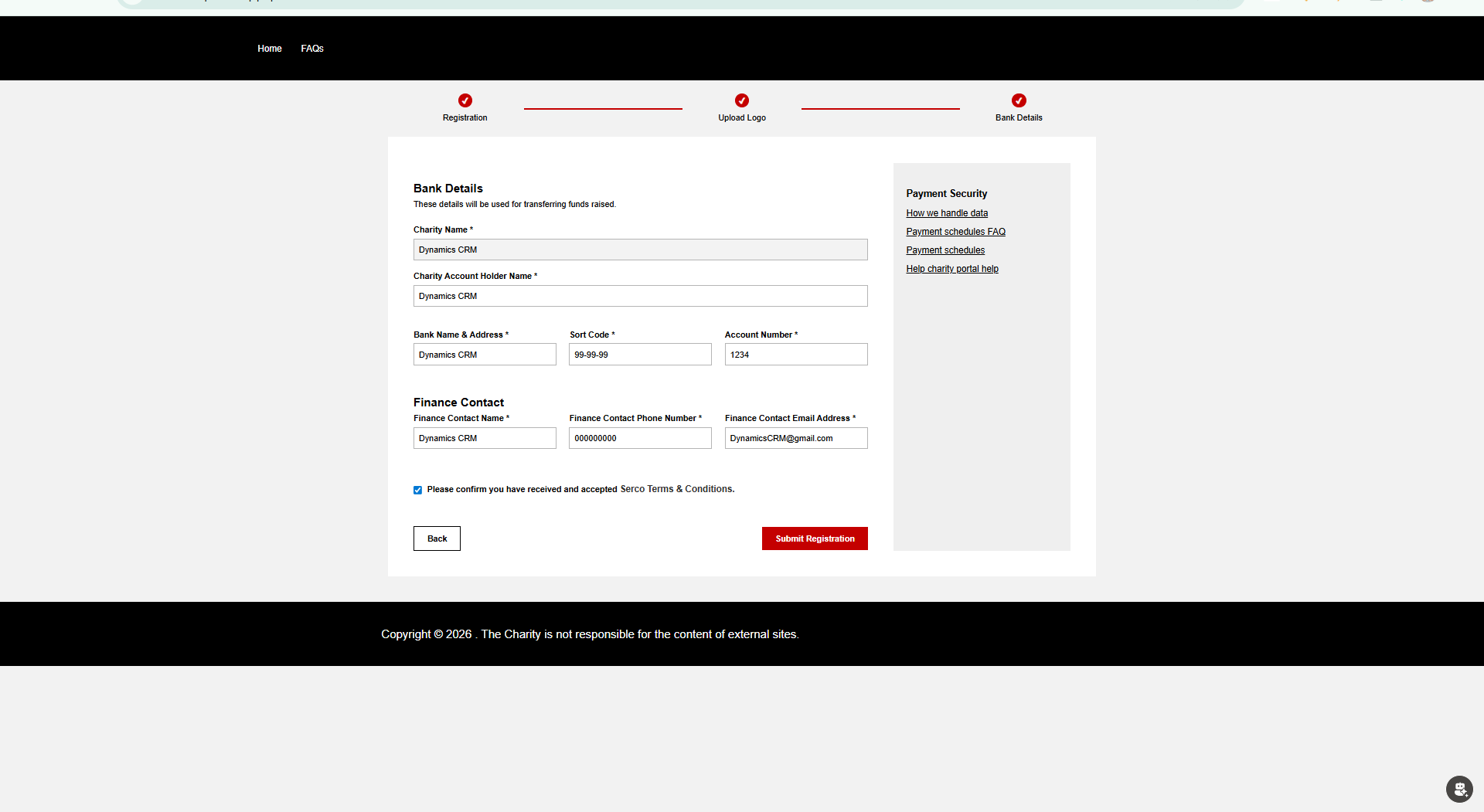Screen dimensions: 1484x812
Task: Click the Bank Details form heading
Action: coord(448,189)
